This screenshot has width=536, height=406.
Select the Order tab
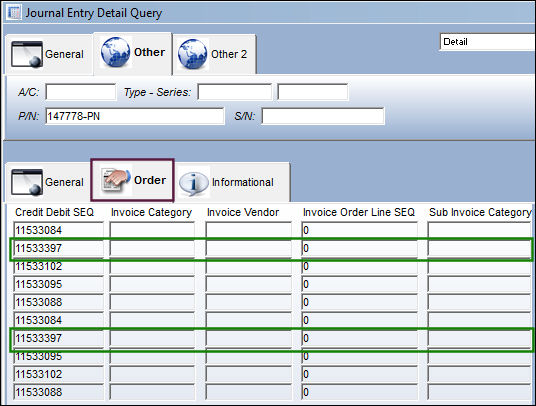[x=133, y=180]
